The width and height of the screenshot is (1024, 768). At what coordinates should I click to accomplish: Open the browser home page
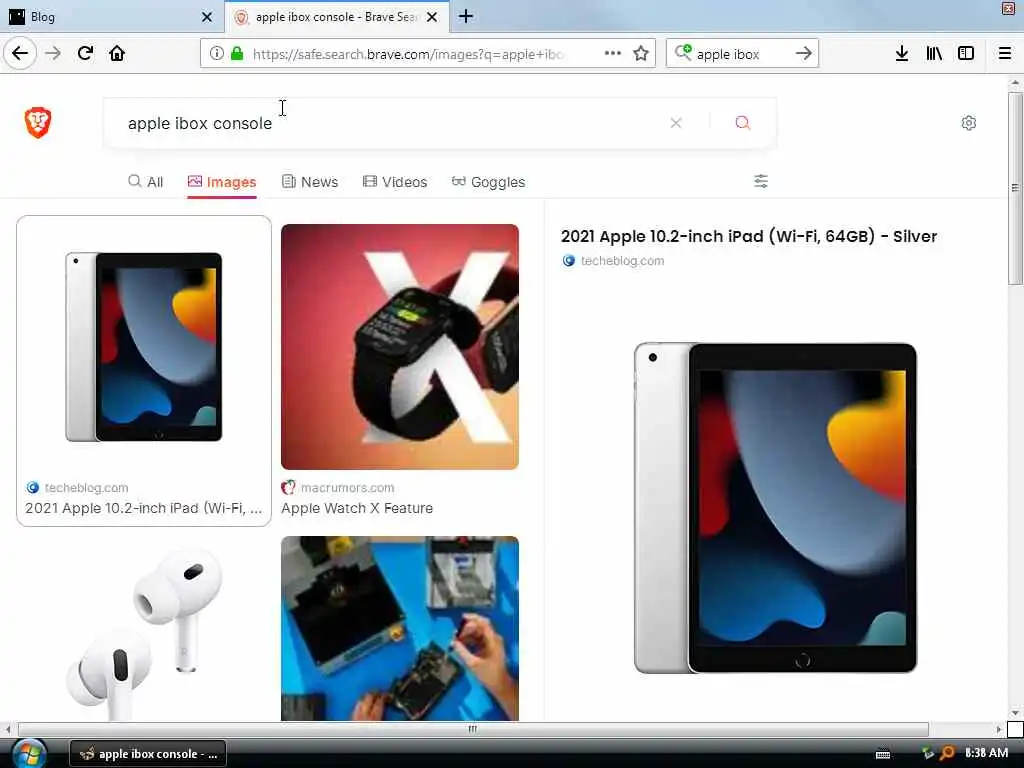coord(117,54)
